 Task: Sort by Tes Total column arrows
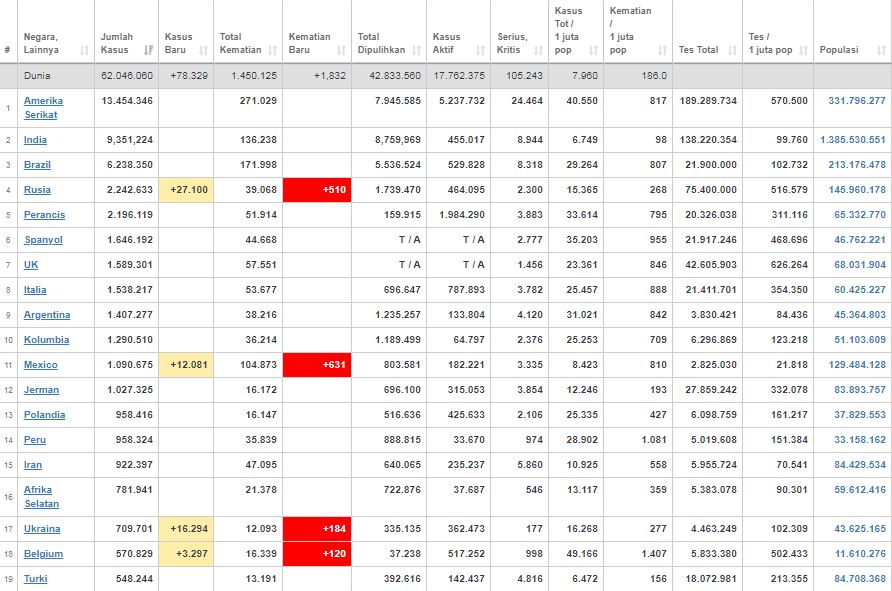pos(732,50)
